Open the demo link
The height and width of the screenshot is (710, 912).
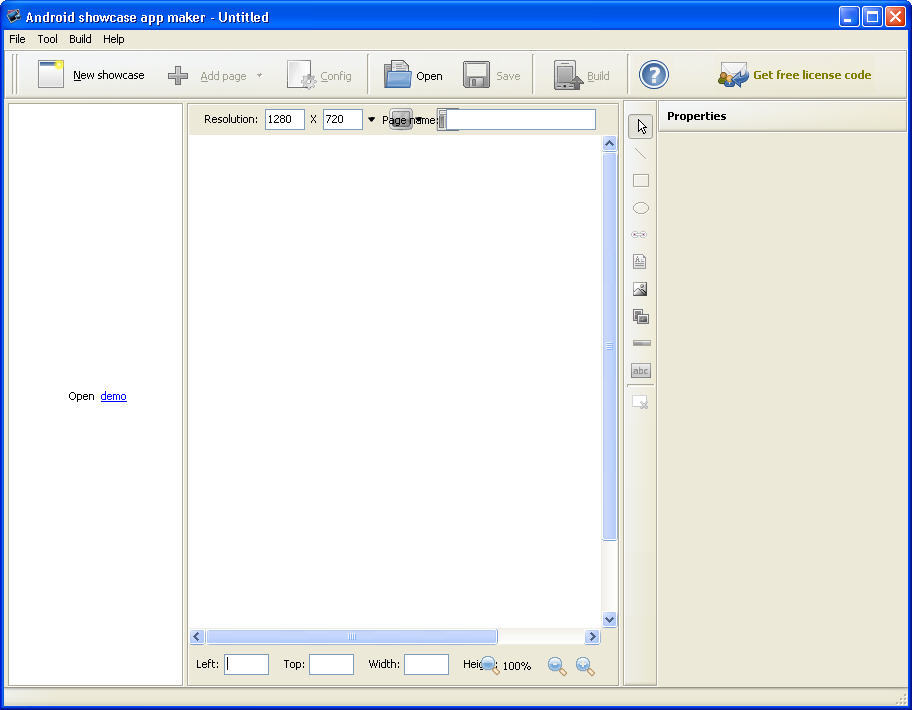(x=113, y=396)
